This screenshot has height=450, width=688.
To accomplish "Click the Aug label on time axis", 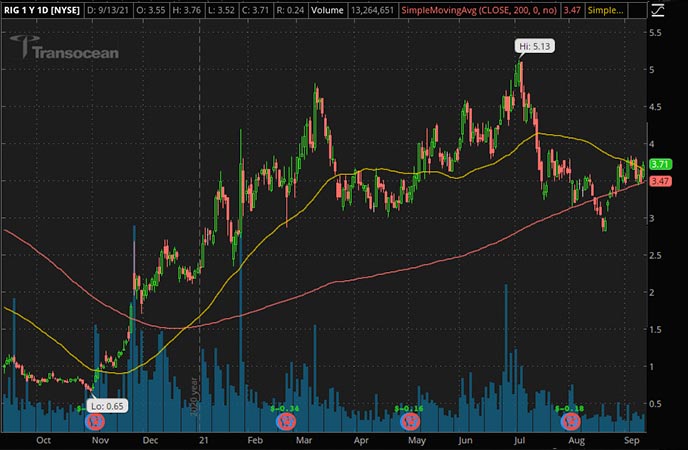I will pyautogui.click(x=577, y=440).
